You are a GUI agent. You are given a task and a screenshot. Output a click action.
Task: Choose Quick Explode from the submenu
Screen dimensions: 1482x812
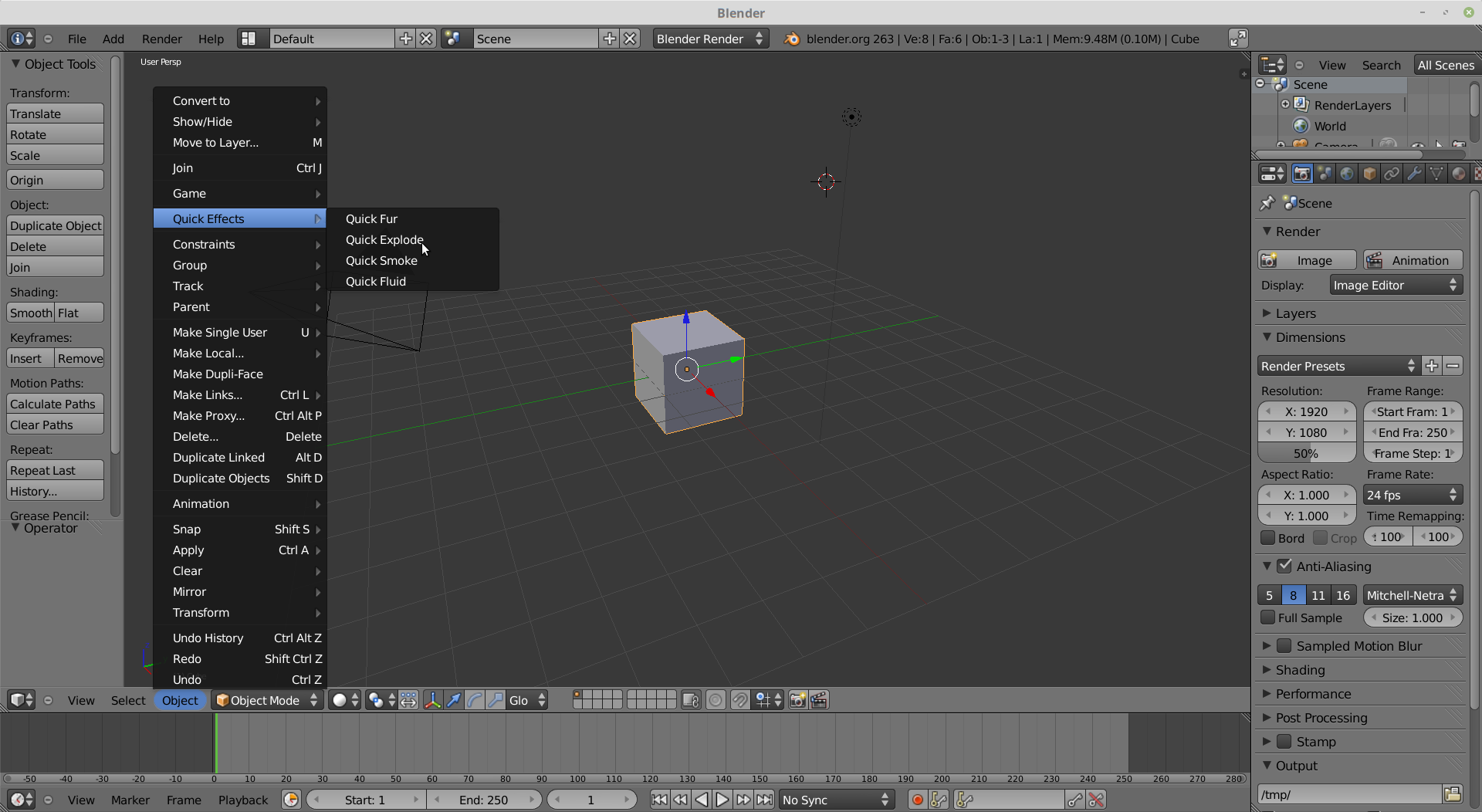pyautogui.click(x=413, y=239)
